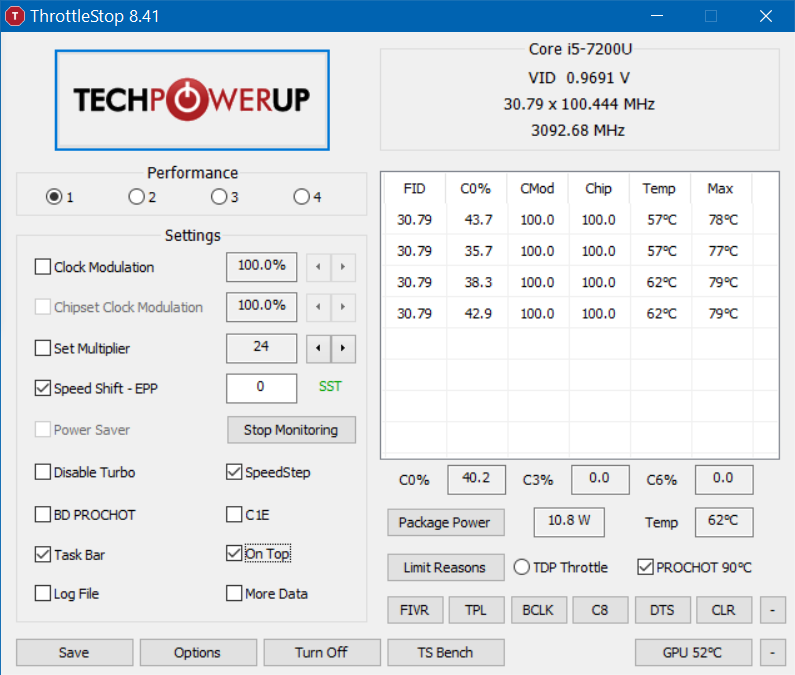The image size is (795, 675).
Task: Click the TDP Throttle indicator
Action: pos(522,567)
